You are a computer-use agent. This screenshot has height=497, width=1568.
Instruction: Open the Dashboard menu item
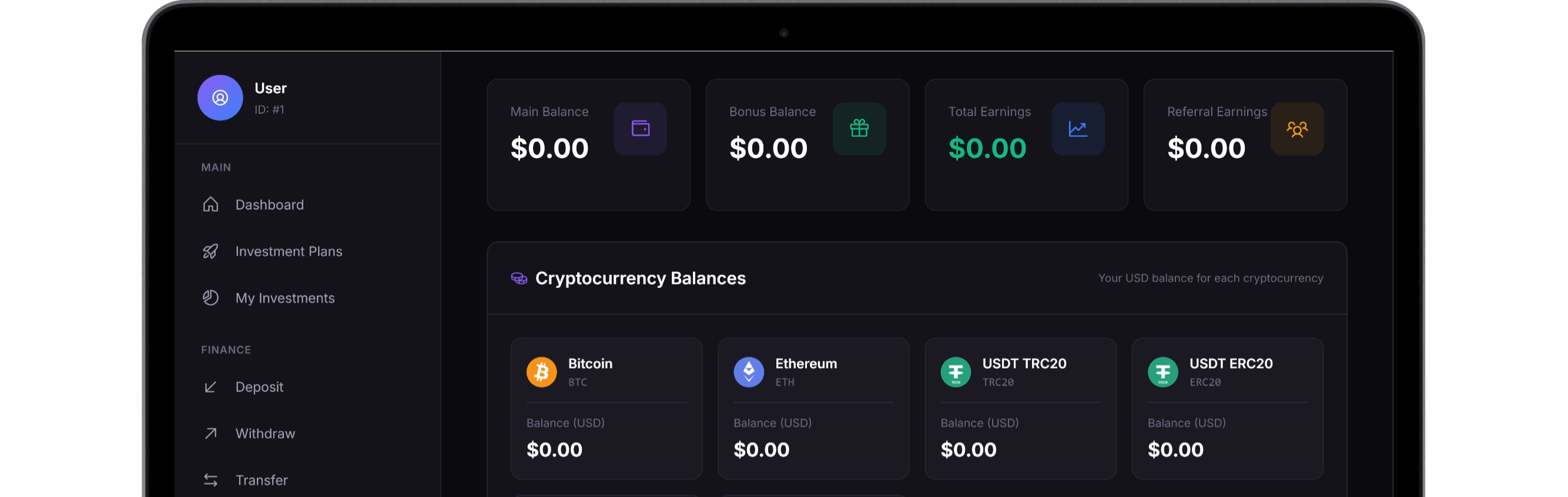[x=269, y=205]
